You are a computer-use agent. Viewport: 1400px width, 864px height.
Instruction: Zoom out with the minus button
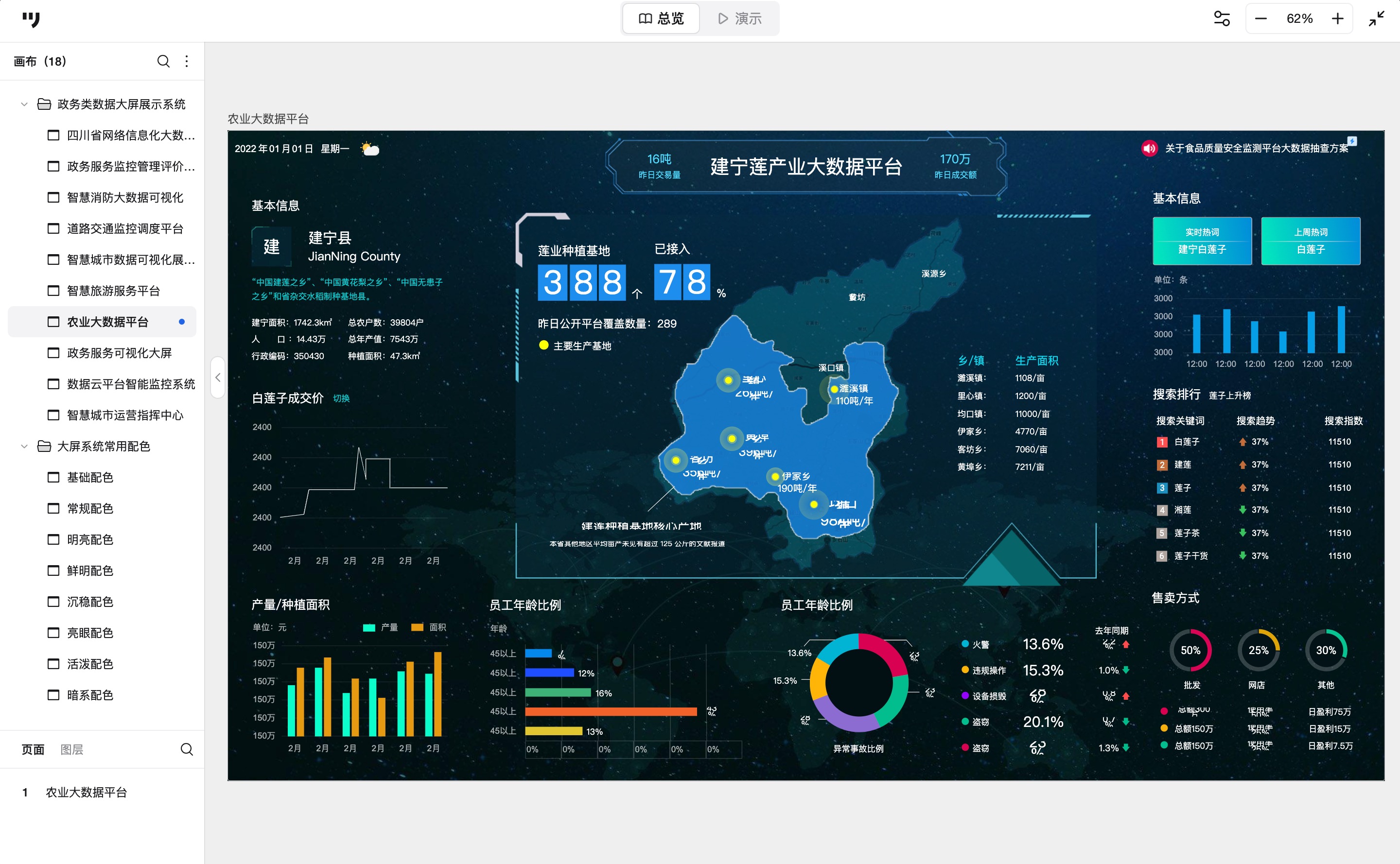coord(1260,19)
